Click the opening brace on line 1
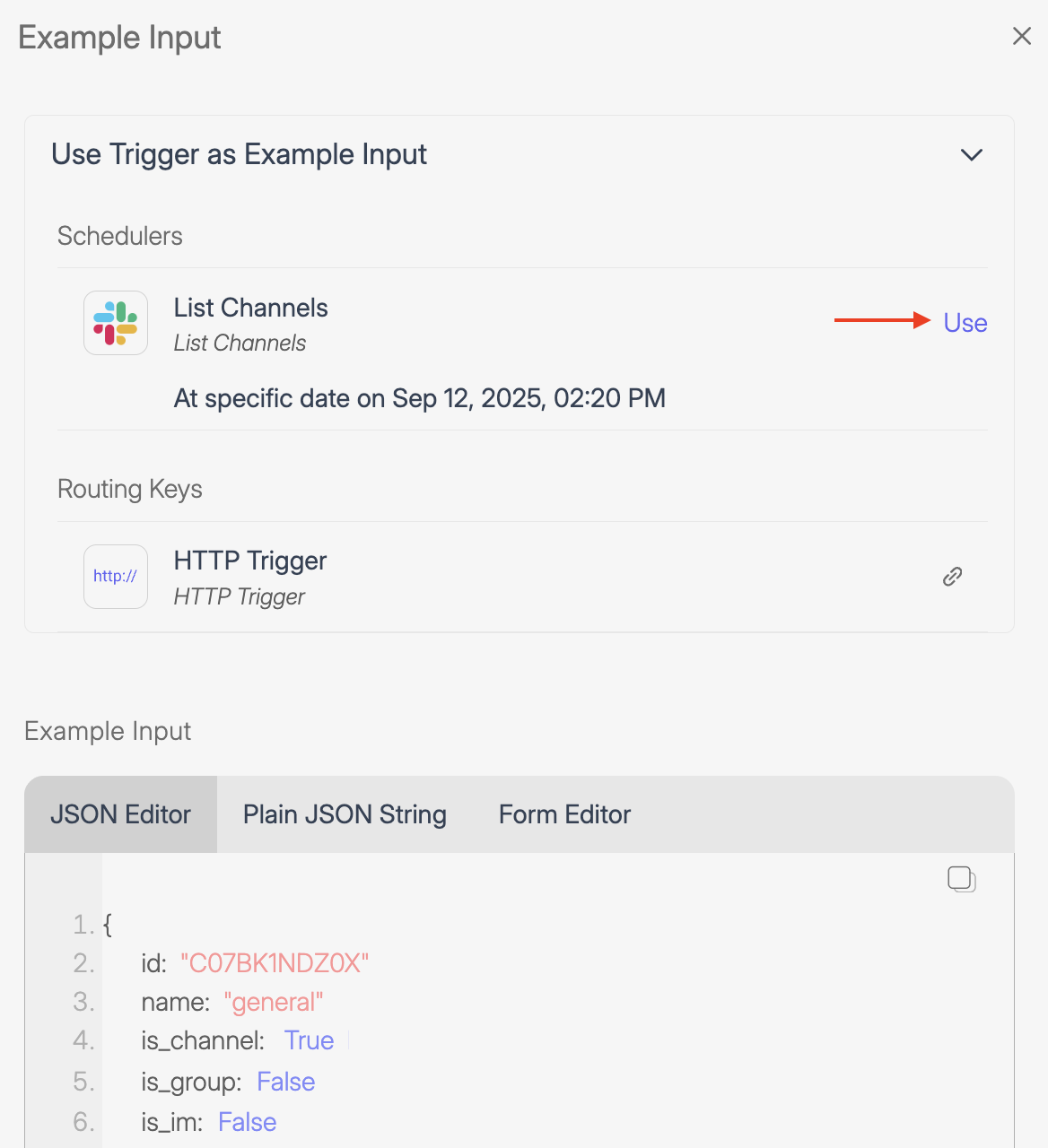1048x1148 pixels. point(108,925)
